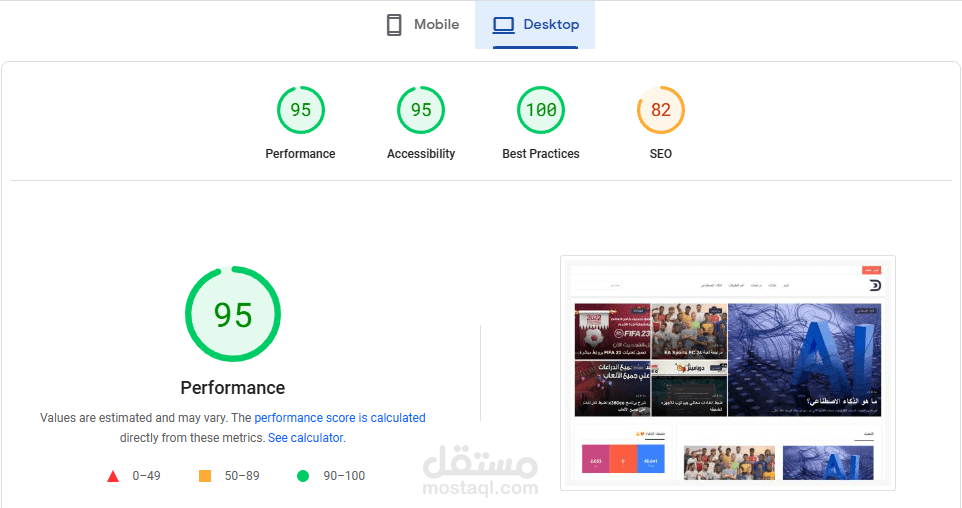
Task: Click the SEO label
Action: pyautogui.click(x=661, y=154)
